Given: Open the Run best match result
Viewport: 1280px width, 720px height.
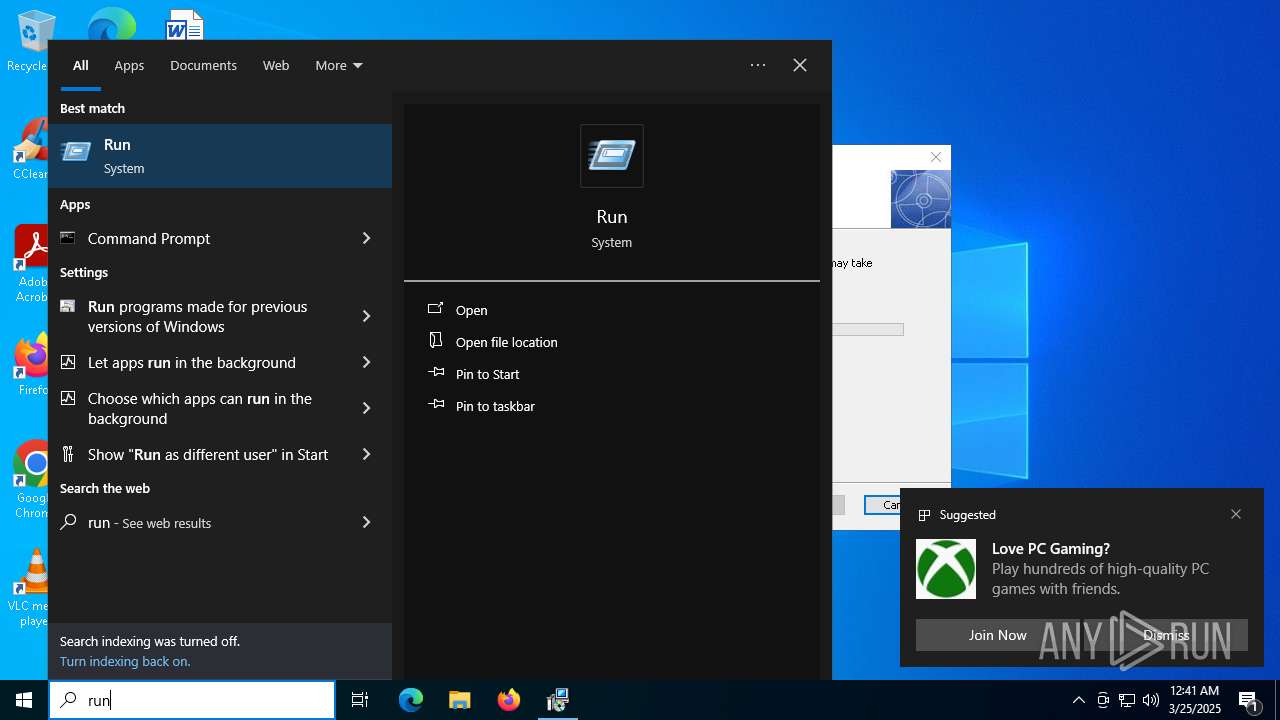Looking at the screenshot, I should click(x=220, y=156).
